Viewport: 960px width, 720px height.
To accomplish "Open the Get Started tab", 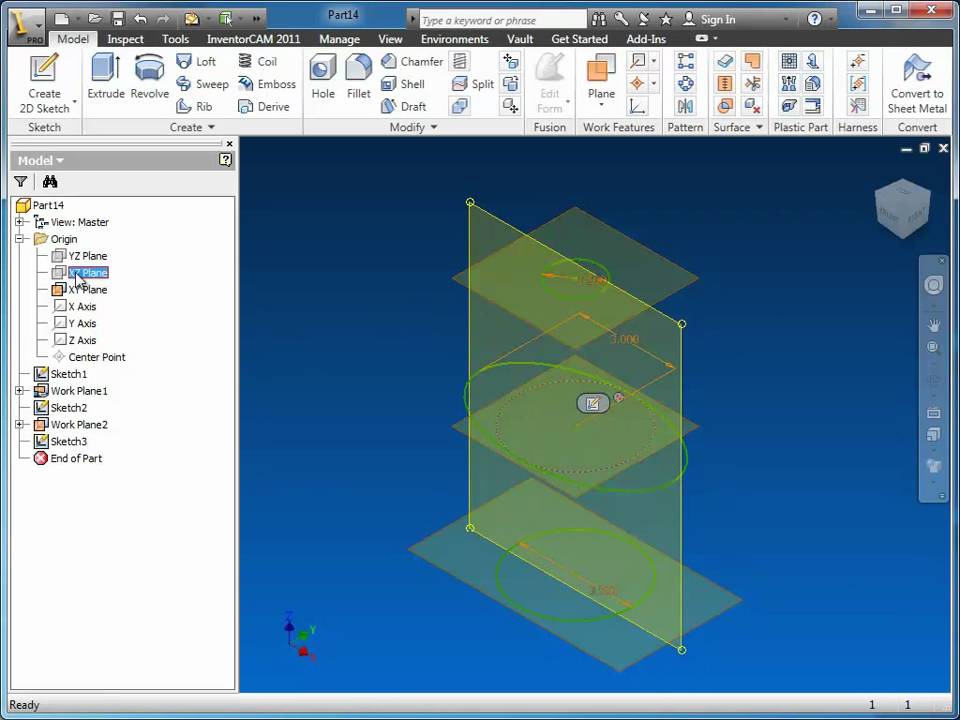I will (579, 39).
